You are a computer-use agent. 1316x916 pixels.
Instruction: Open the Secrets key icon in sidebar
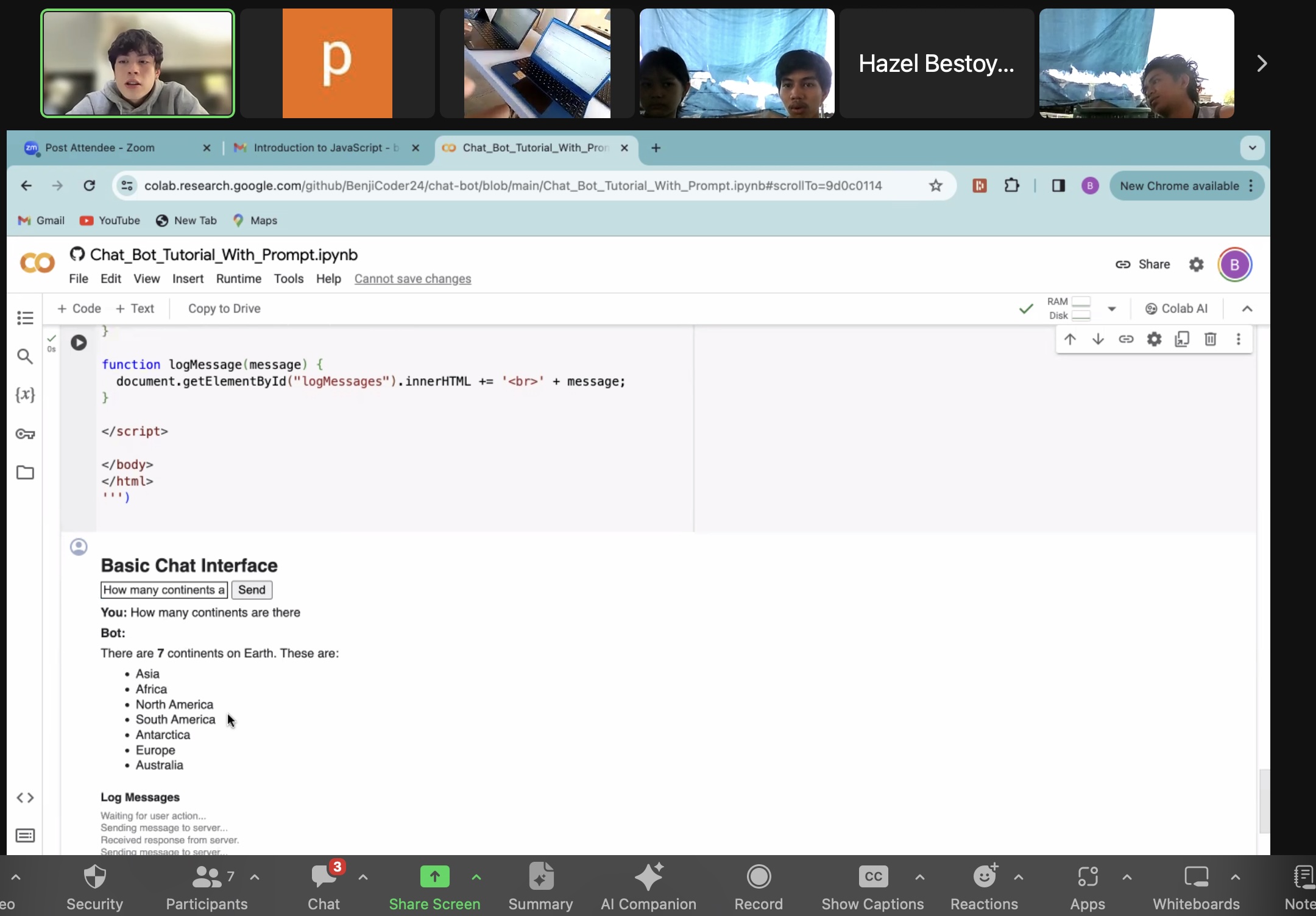tap(25, 434)
